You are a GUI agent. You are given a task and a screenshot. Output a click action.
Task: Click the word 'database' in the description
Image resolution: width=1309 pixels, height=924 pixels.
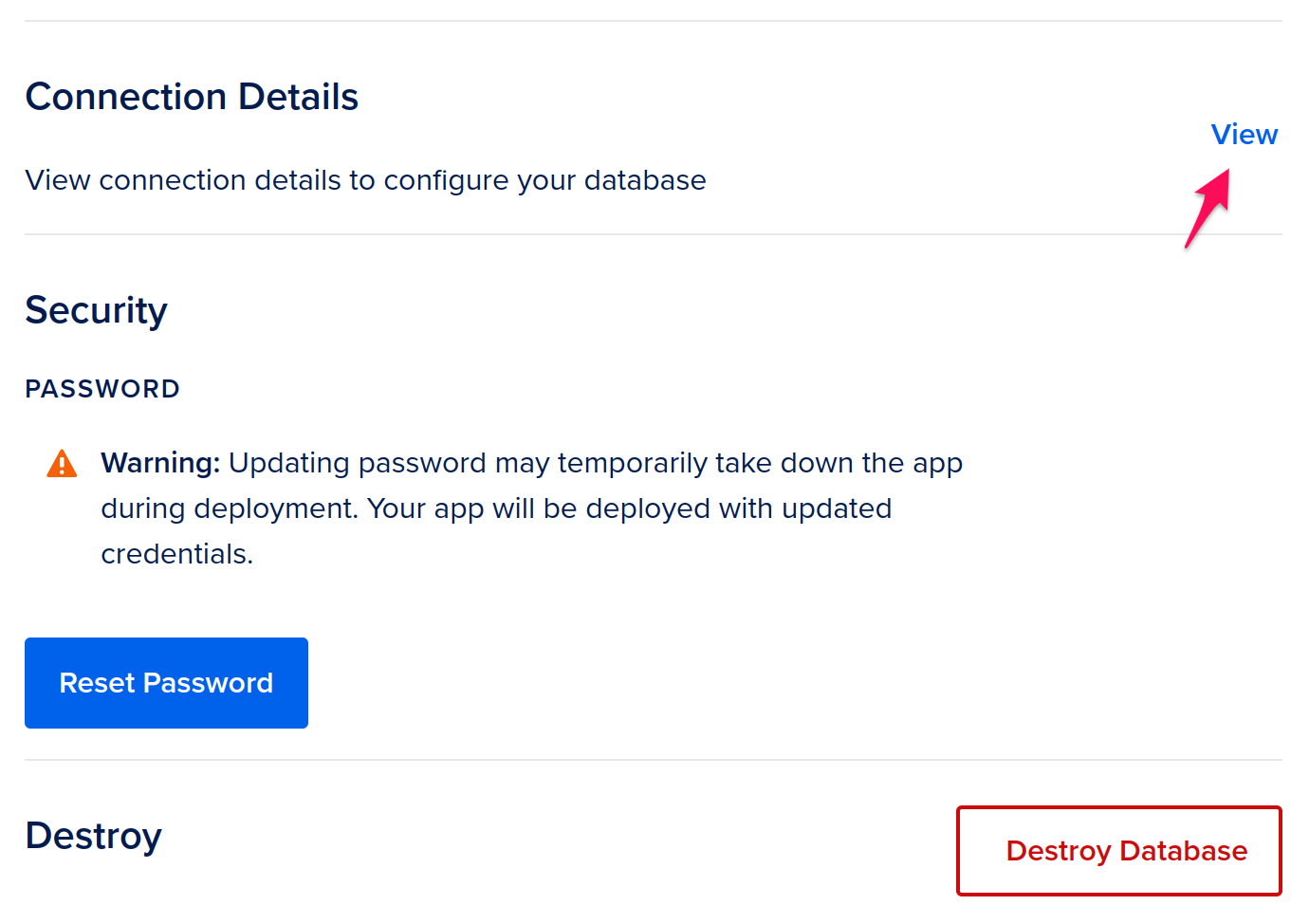click(645, 180)
